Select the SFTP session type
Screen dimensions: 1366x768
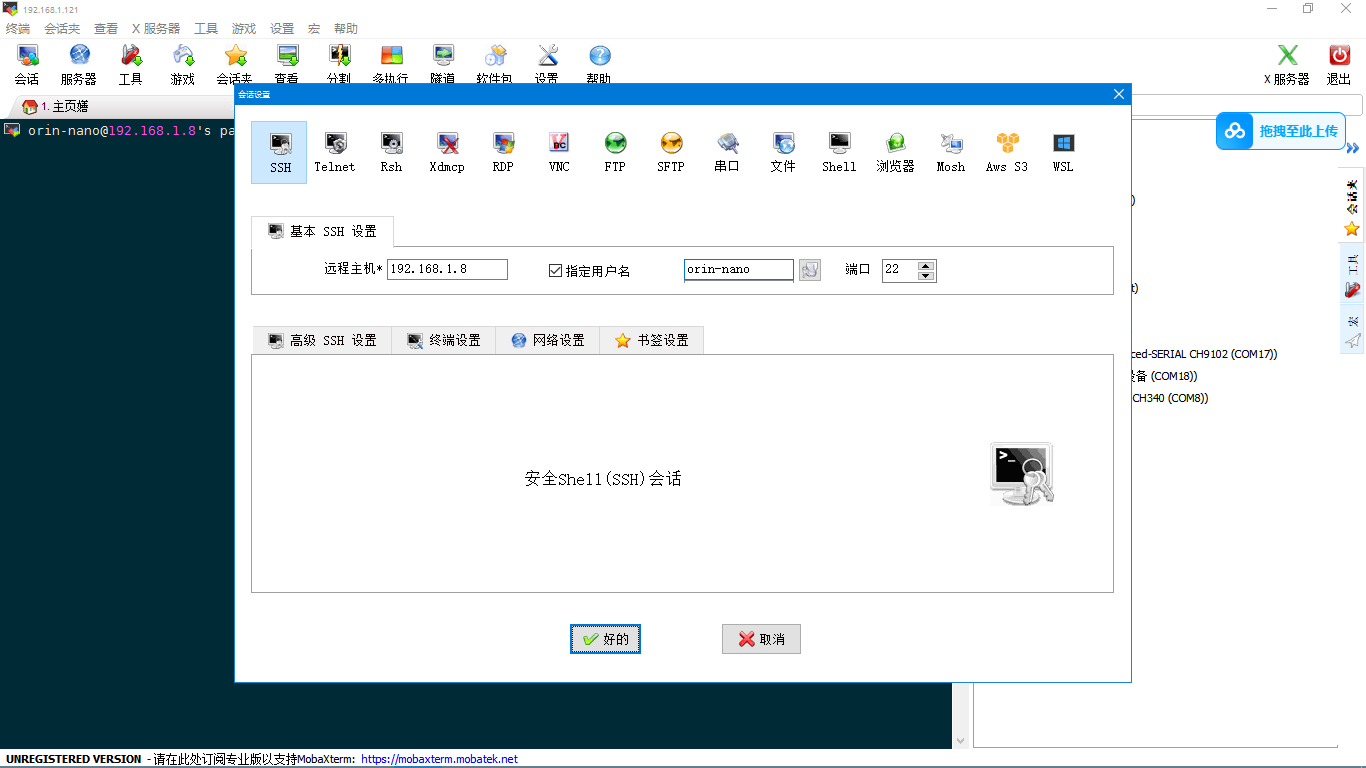[671, 152]
